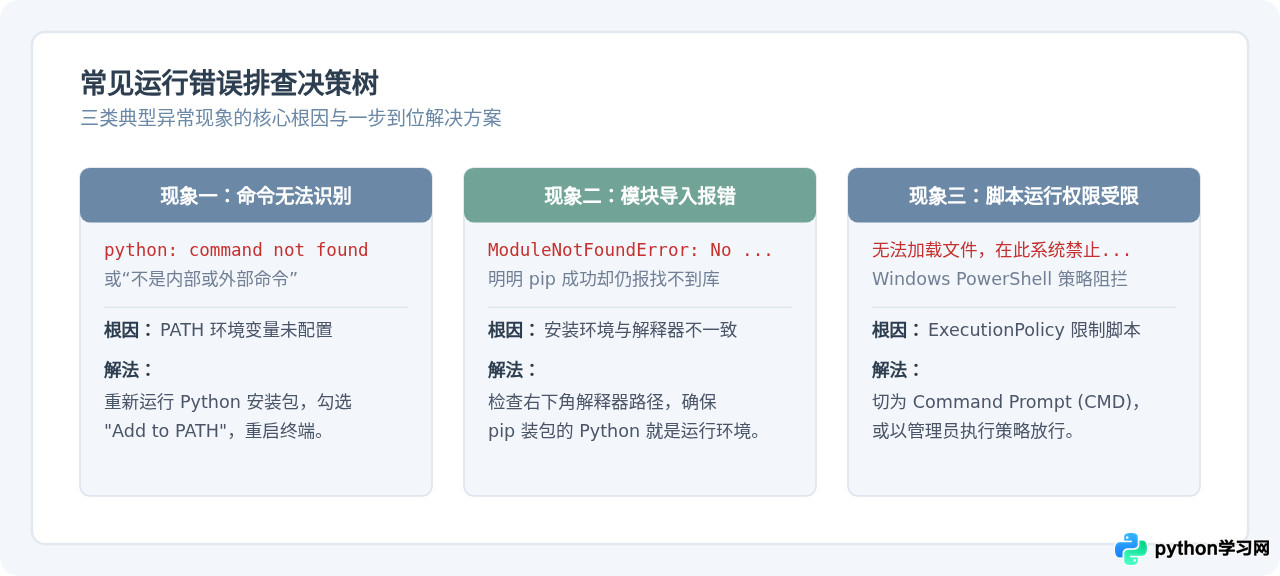Click red text 无法加载文件，在此系统禁止...
This screenshot has height=576, width=1280.
coord(1002,250)
